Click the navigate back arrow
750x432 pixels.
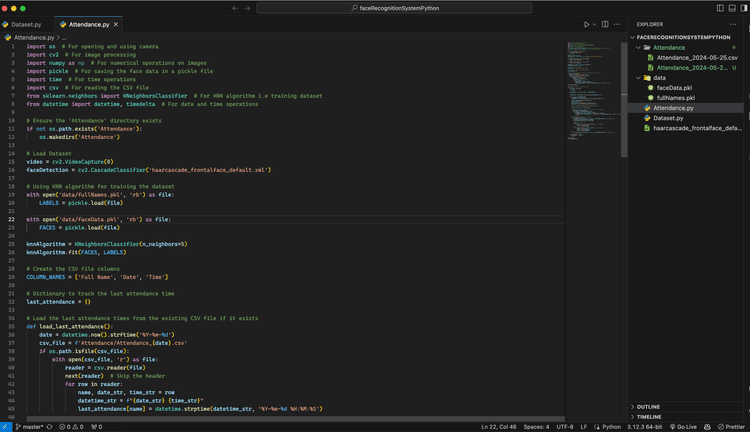pos(235,8)
